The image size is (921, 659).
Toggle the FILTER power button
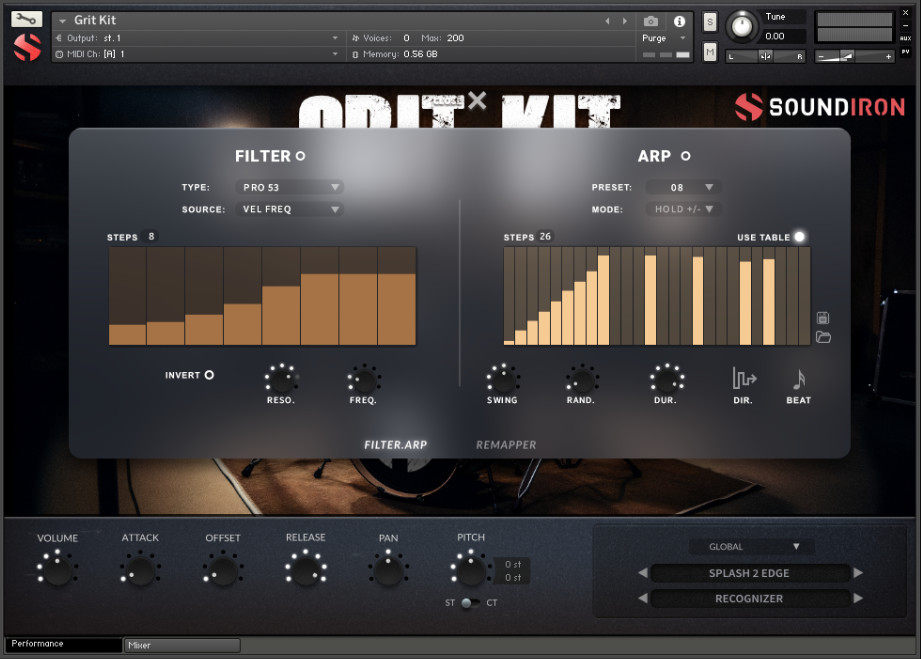(x=300, y=156)
